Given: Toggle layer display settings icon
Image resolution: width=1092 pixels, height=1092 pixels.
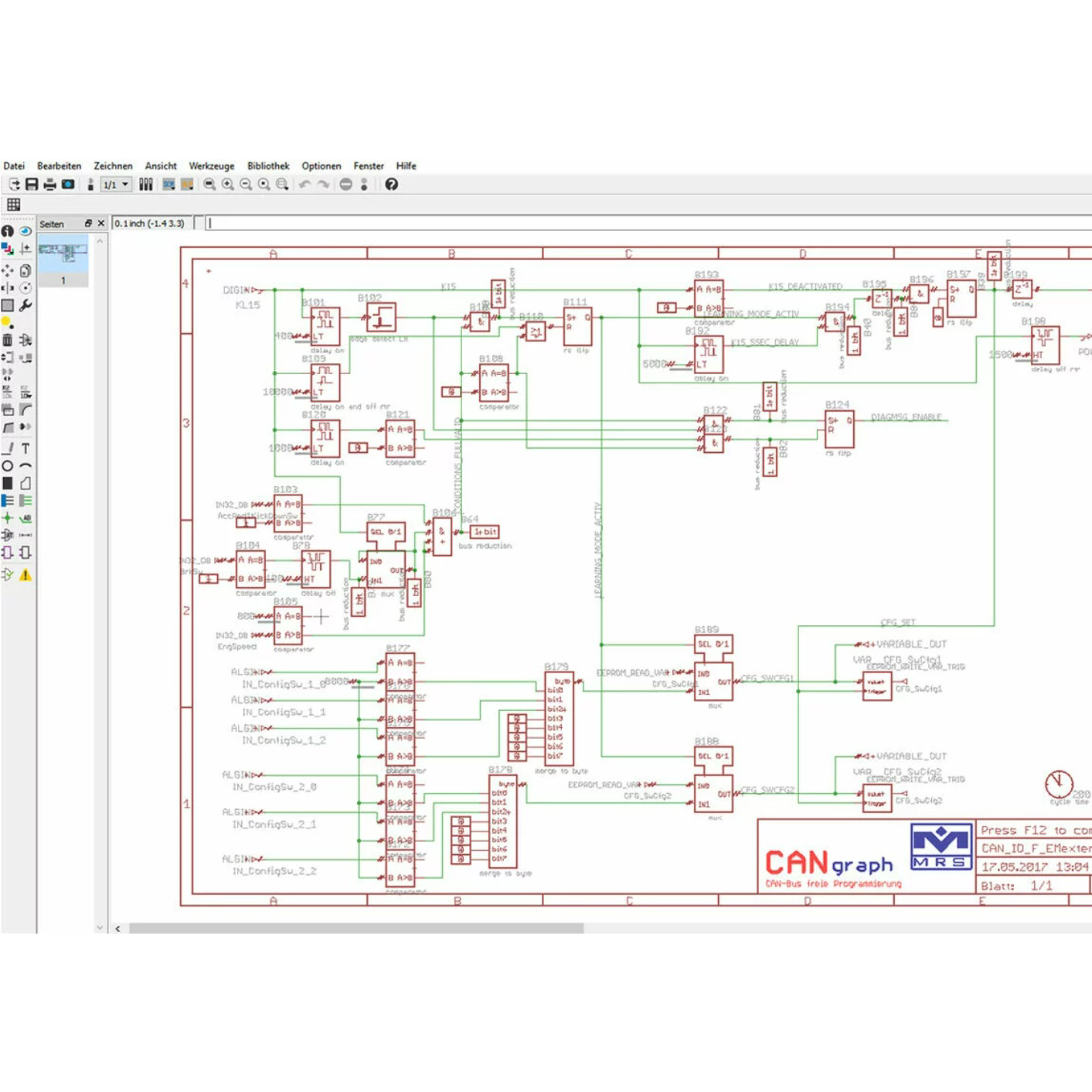Looking at the screenshot, I should tap(8, 249).
